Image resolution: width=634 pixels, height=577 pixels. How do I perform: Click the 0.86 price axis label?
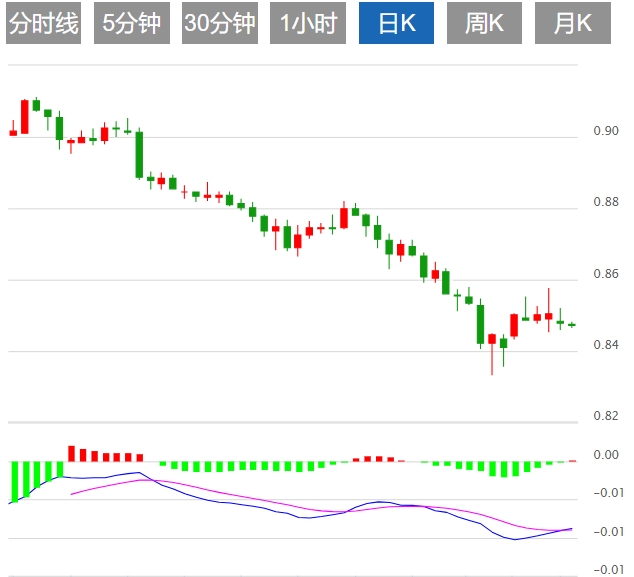(605, 273)
